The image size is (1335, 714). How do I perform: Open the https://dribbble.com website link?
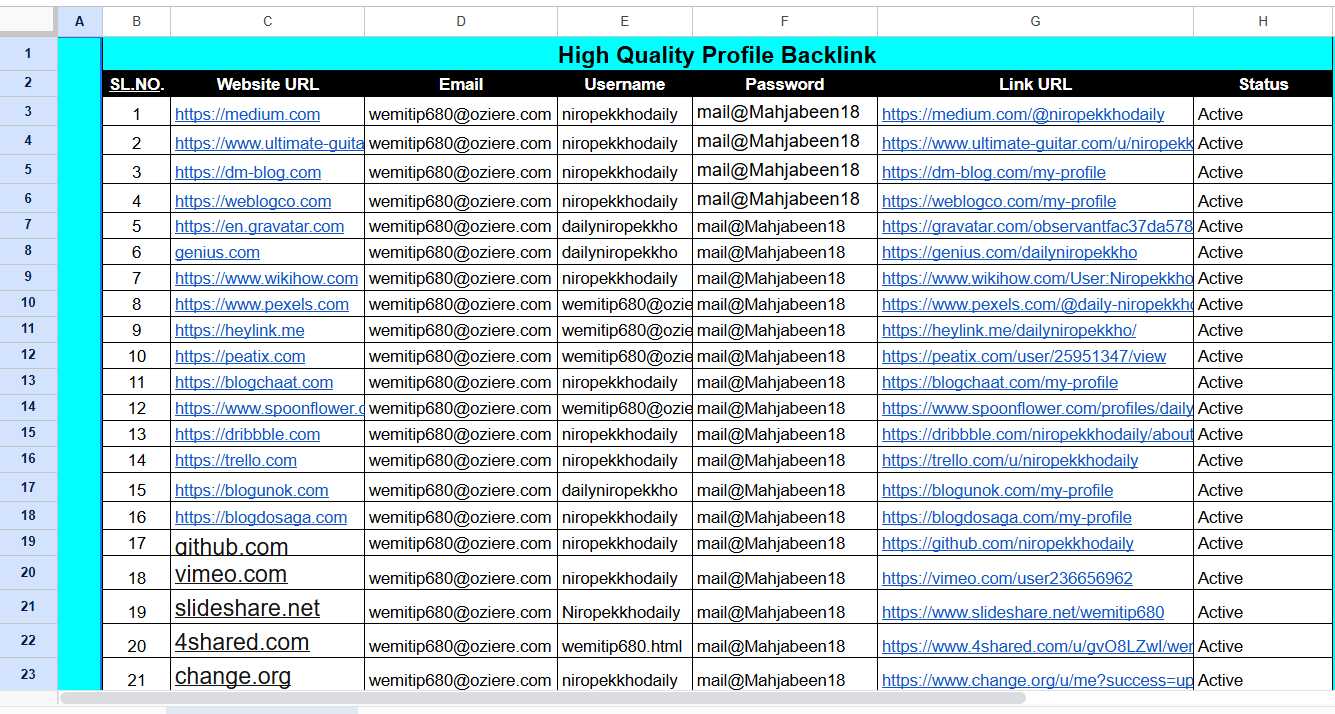(247, 434)
